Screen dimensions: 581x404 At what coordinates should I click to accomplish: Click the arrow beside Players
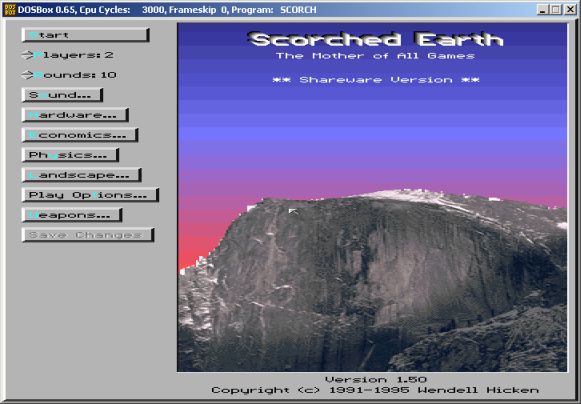tap(27, 55)
